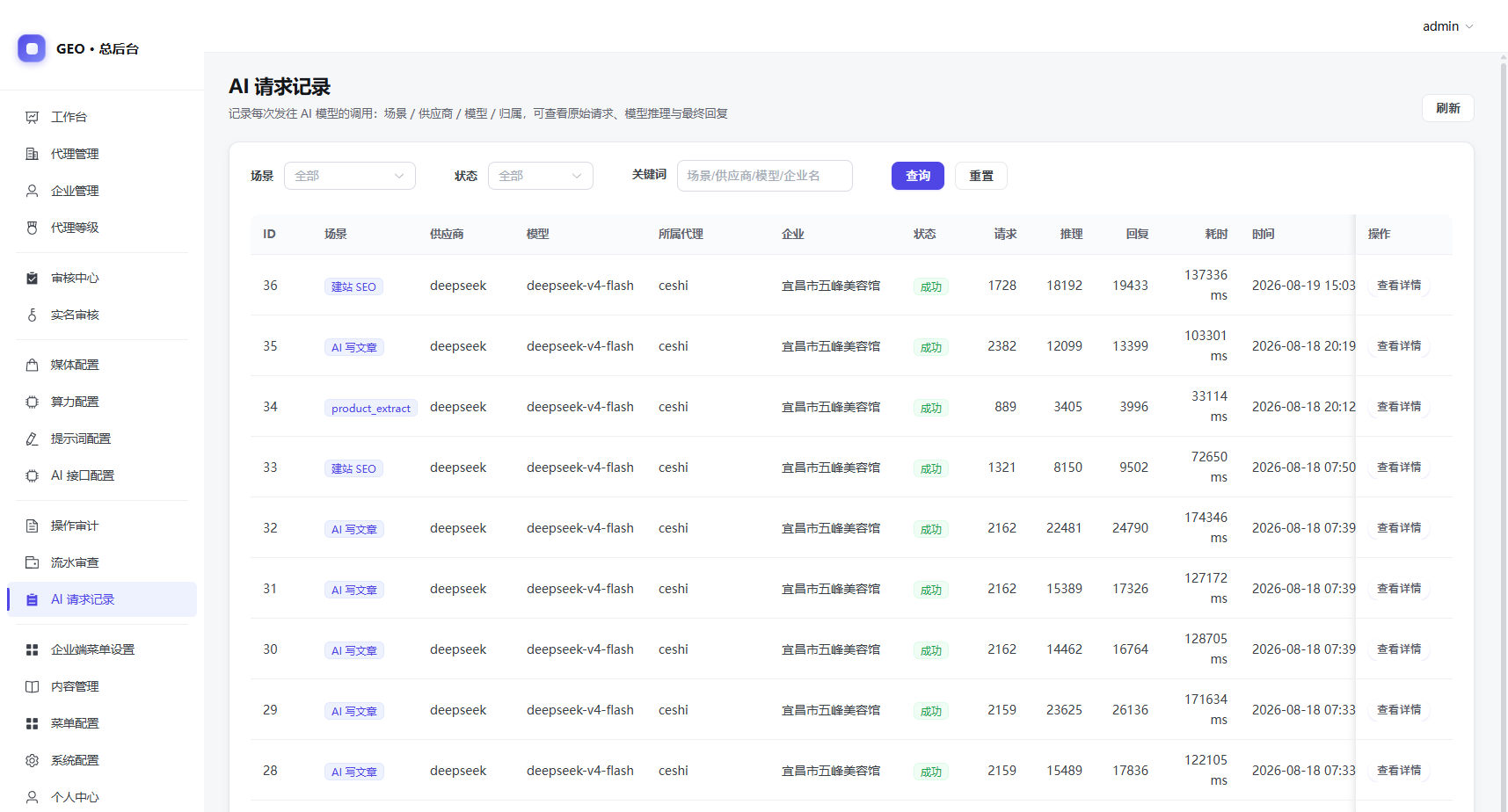
Task: View details of record ID 36
Action: 1399,286
